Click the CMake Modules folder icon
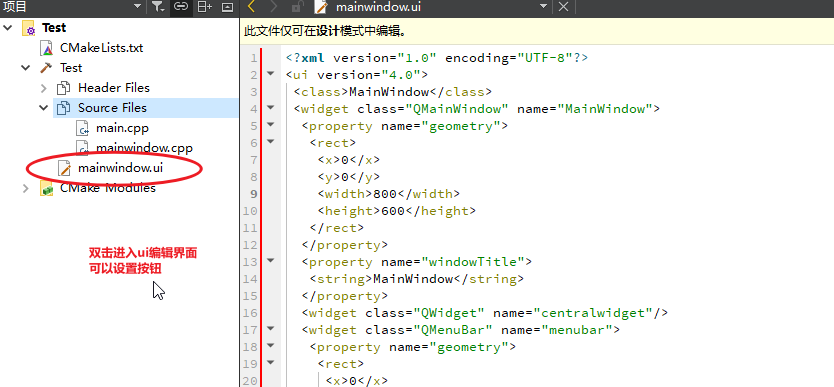834x387 pixels. point(47,188)
